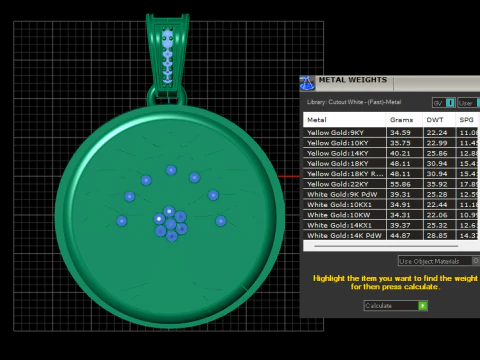The width and height of the screenshot is (480, 360).
Task: Select the Yellow Gold:22KY row
Action: [x=390, y=184]
